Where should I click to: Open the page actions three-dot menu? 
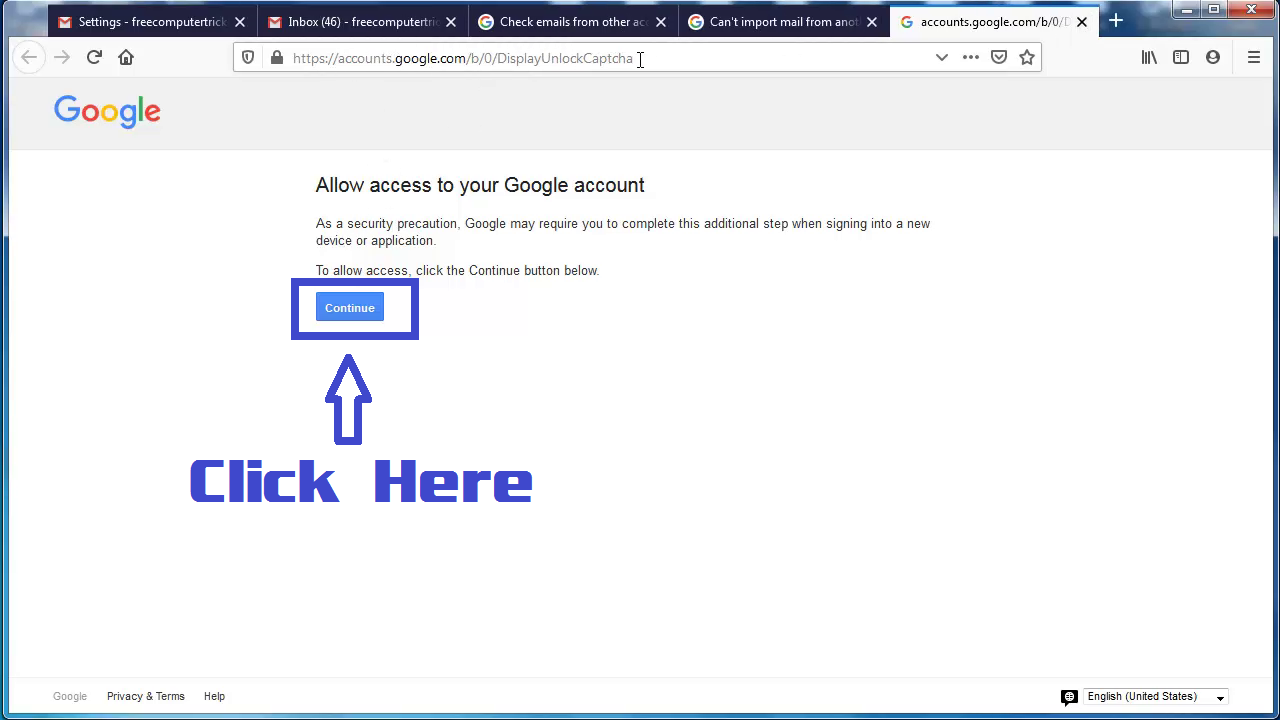(x=970, y=58)
